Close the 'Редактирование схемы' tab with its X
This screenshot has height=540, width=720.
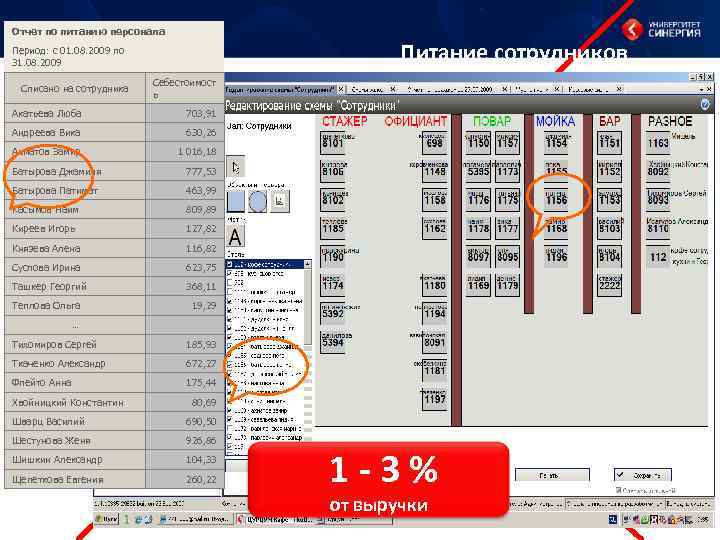[x=341, y=89]
